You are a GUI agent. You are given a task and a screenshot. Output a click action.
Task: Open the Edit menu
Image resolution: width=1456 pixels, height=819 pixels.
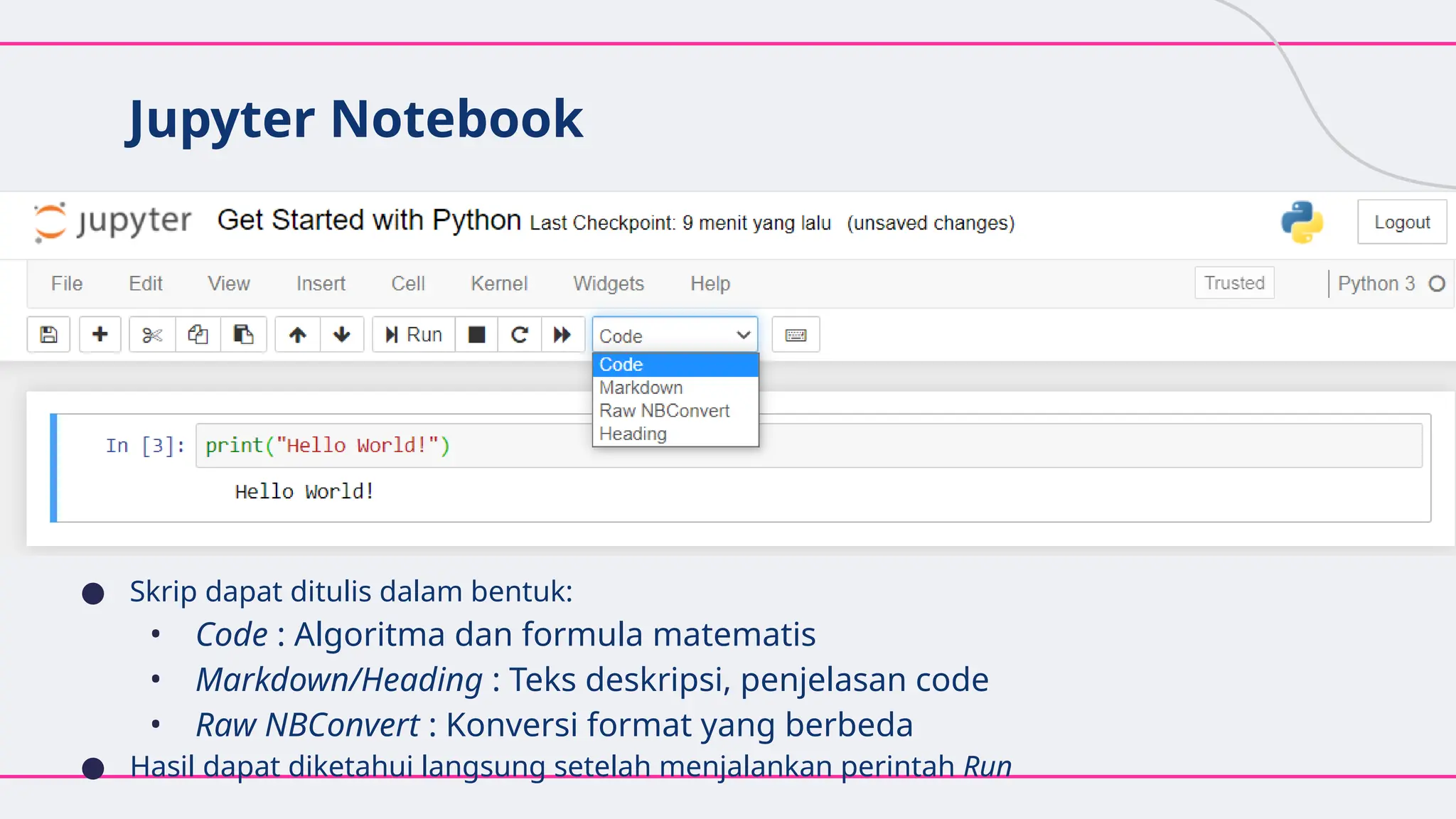pyautogui.click(x=146, y=284)
